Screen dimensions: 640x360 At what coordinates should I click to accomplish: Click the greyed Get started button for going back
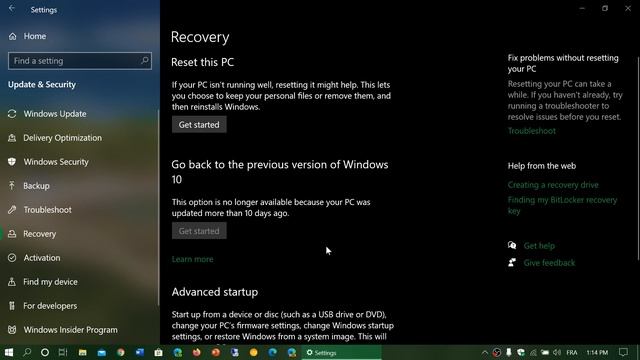(x=199, y=231)
